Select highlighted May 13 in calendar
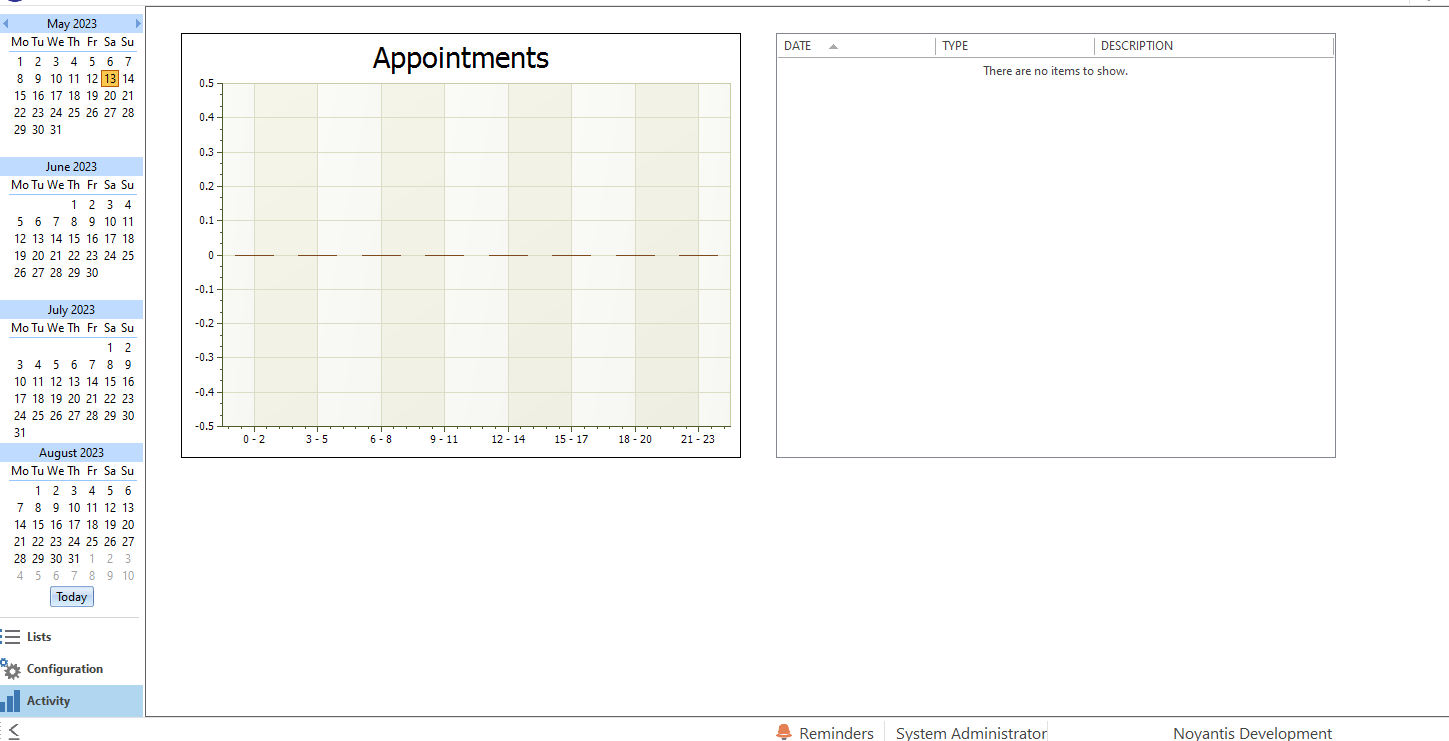The image size is (1449, 741). pos(110,79)
